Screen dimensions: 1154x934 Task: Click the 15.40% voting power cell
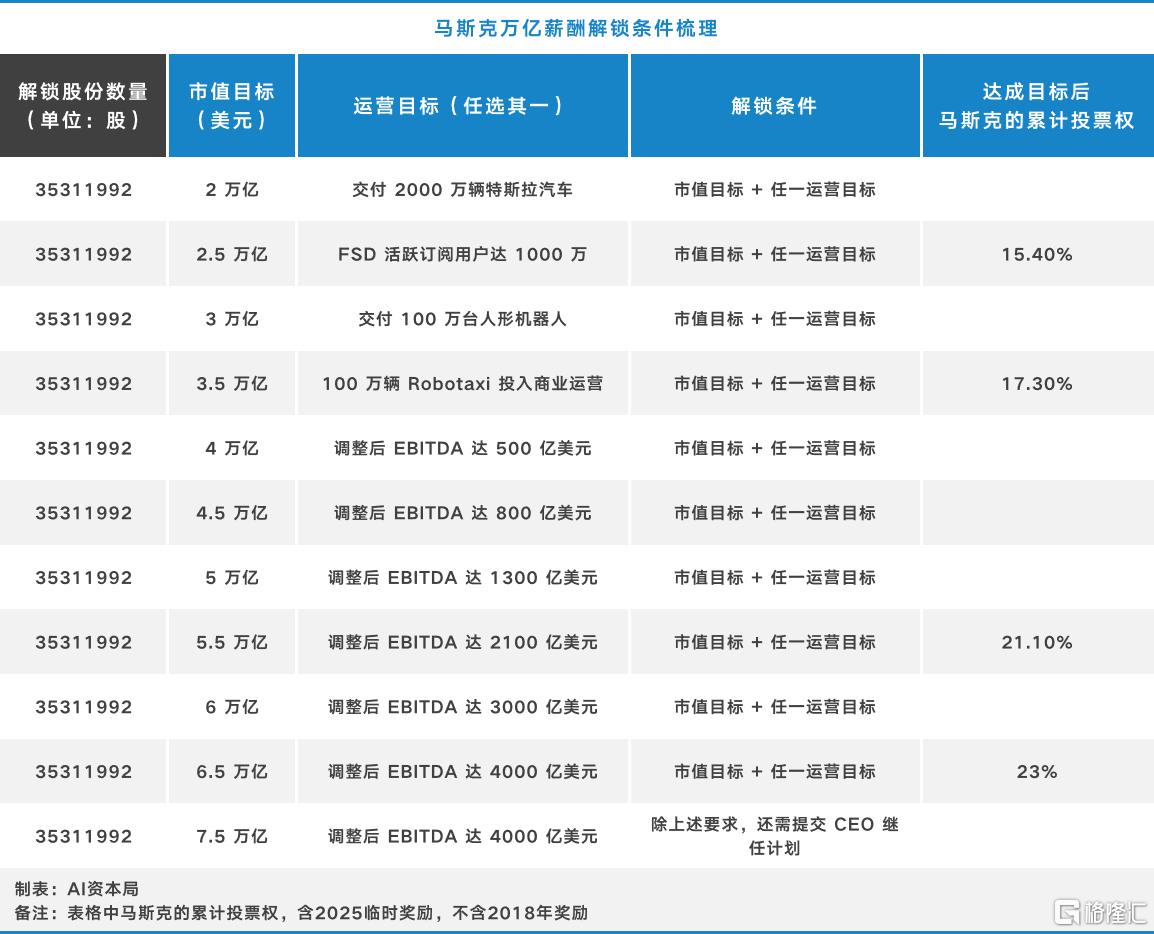tap(1036, 254)
